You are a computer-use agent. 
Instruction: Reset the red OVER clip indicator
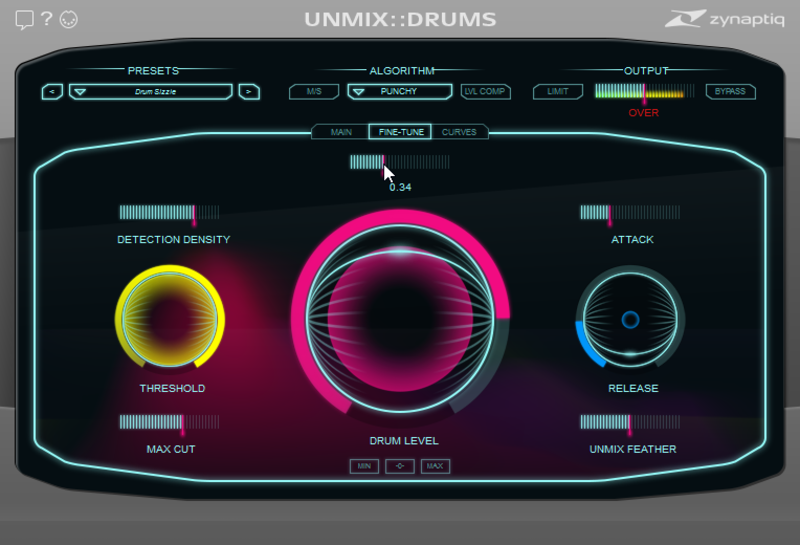coord(643,113)
